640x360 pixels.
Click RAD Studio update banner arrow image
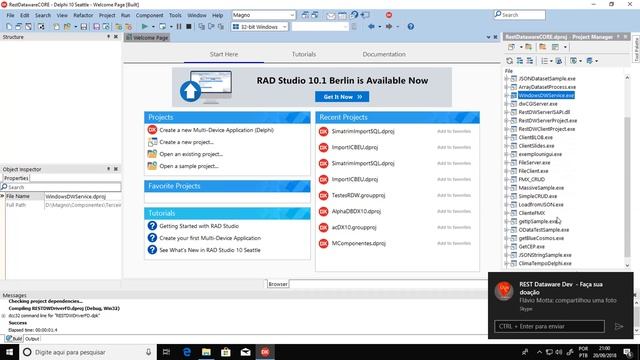(x=190, y=91)
